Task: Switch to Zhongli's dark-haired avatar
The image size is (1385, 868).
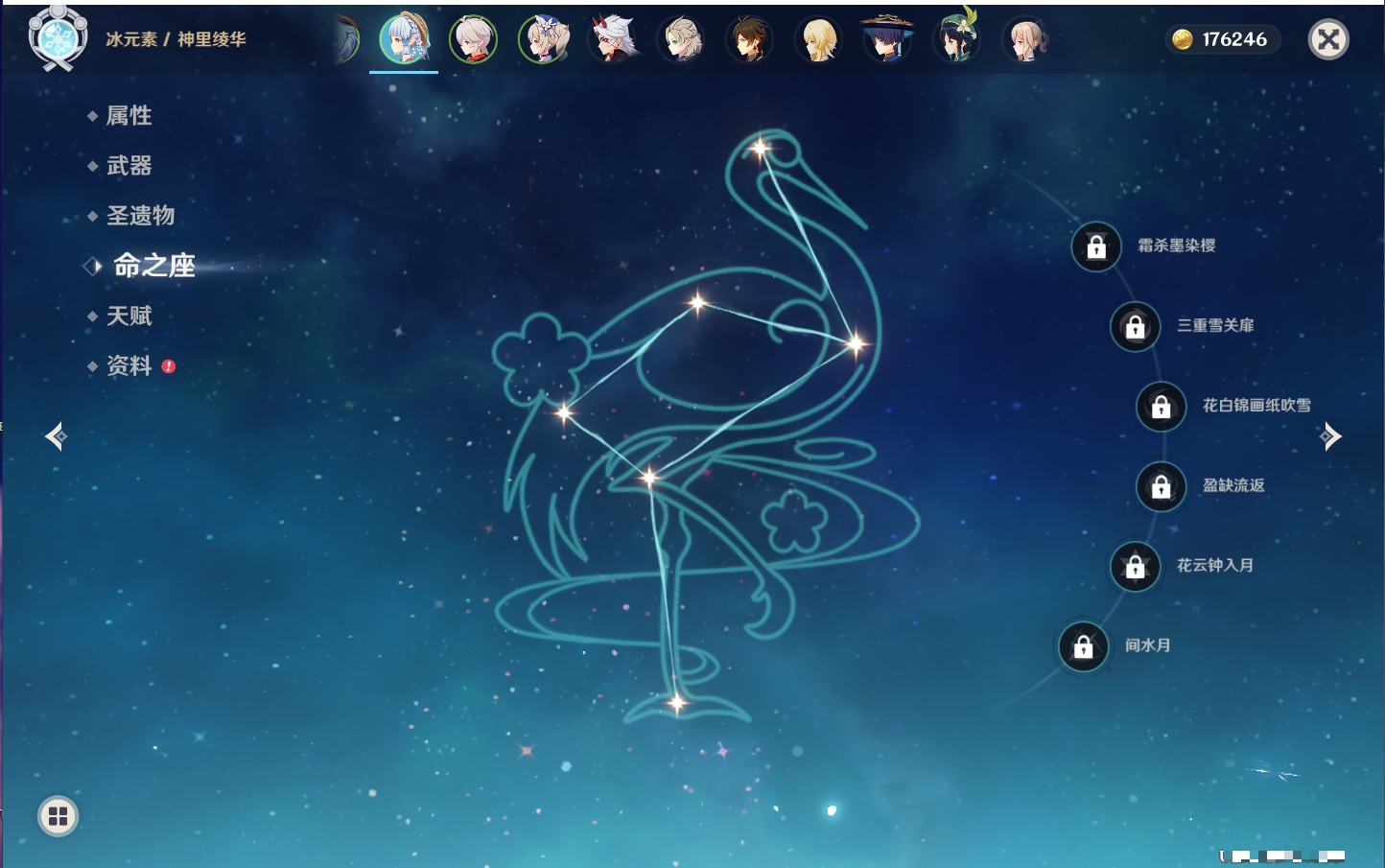Action: (750, 40)
